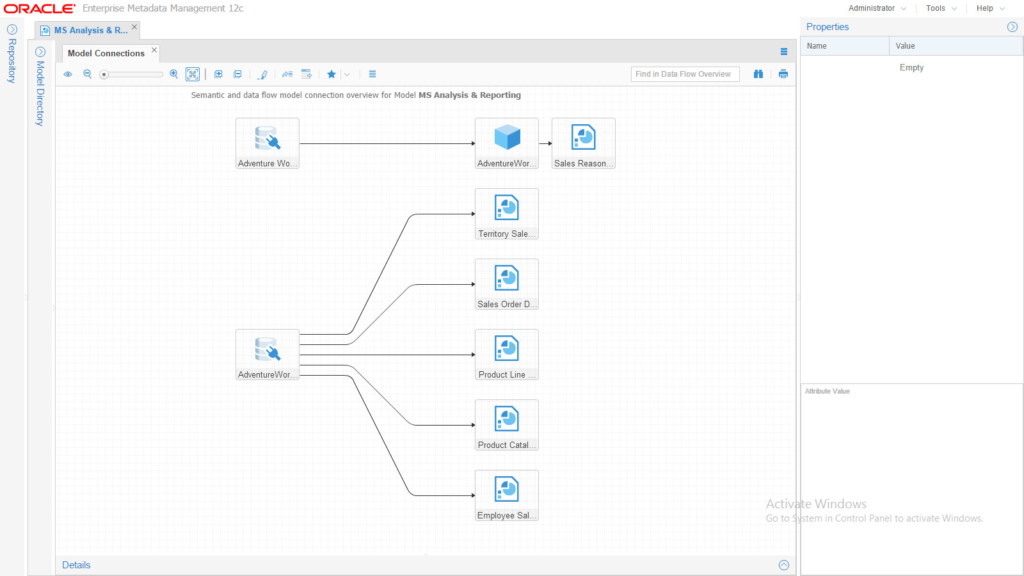Select the Employee Sal... report node
The width and height of the screenshot is (1024, 576).
(x=507, y=496)
